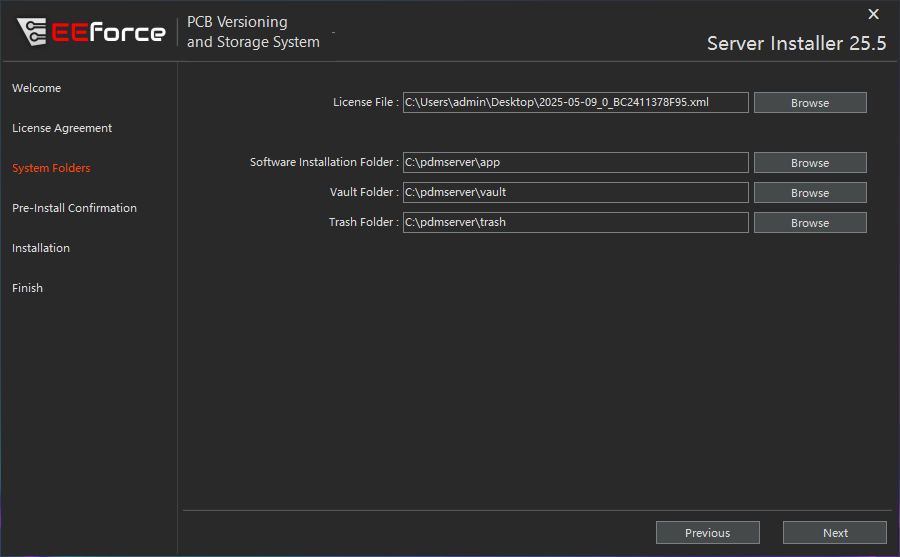This screenshot has width=900, height=557.
Task: Click the EEforce logo
Action: 92,32
